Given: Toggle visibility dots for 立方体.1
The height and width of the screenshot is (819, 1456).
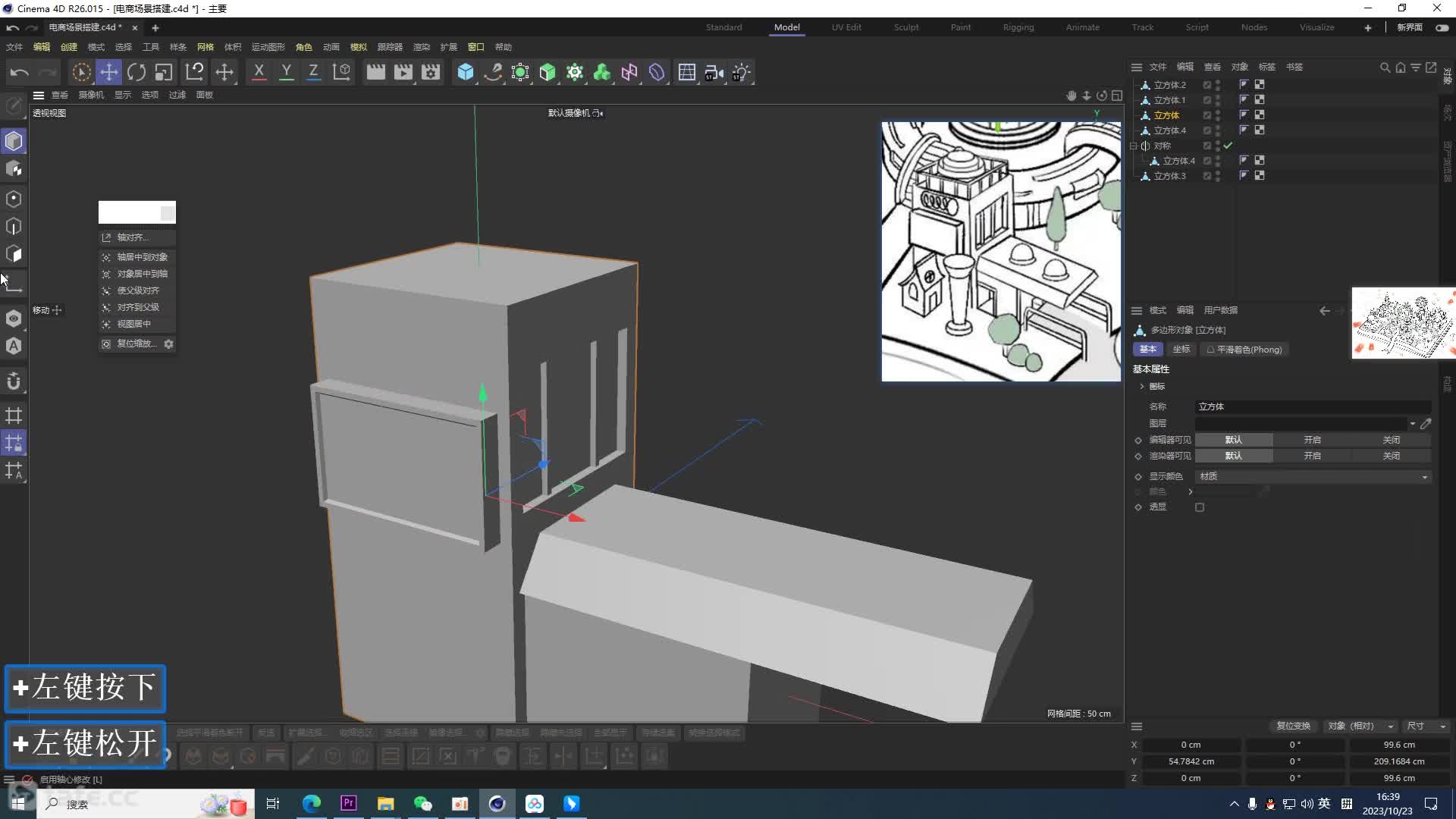Looking at the screenshot, I should pos(1218,100).
